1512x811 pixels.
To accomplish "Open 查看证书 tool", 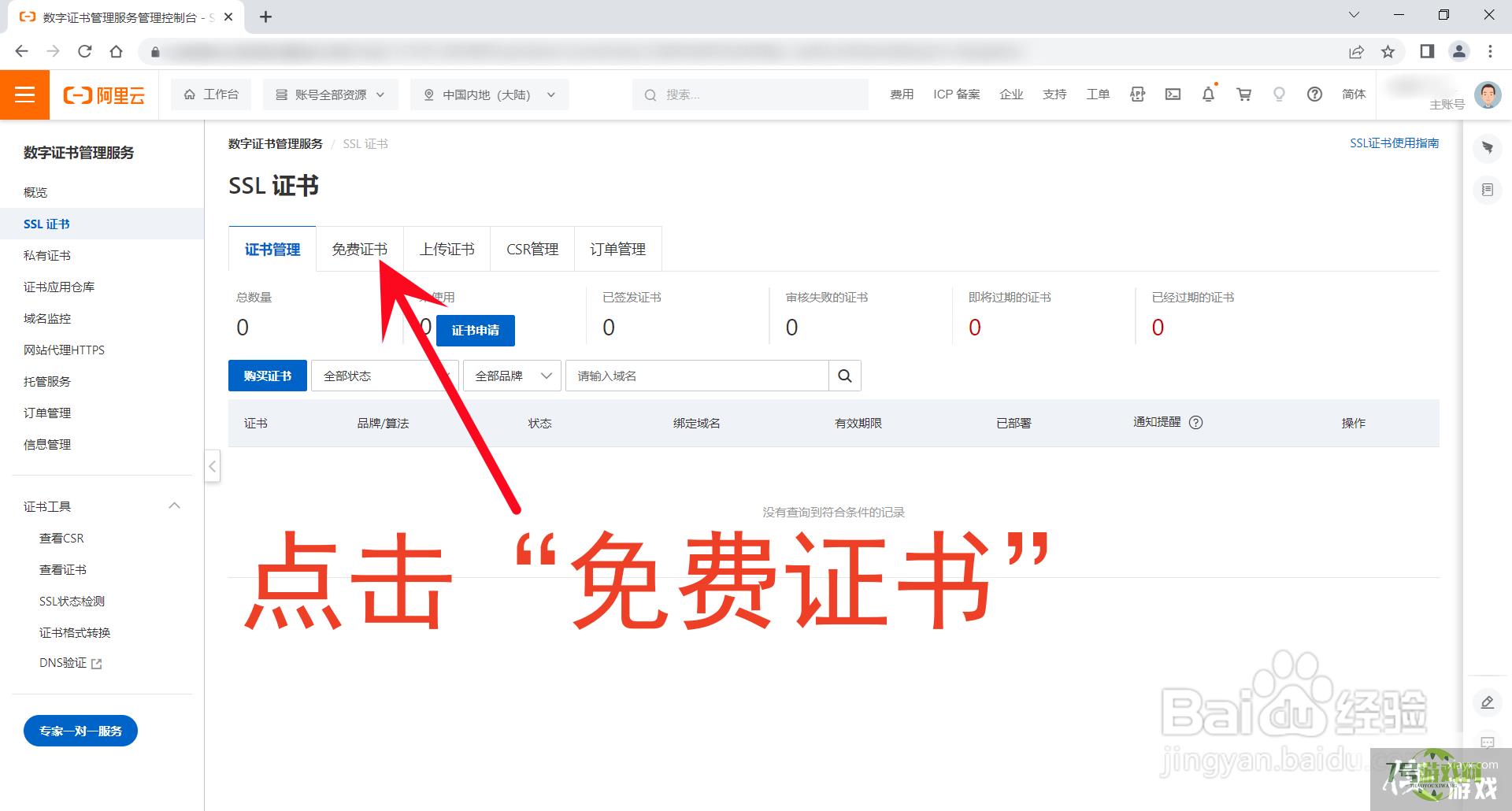I will (63, 569).
